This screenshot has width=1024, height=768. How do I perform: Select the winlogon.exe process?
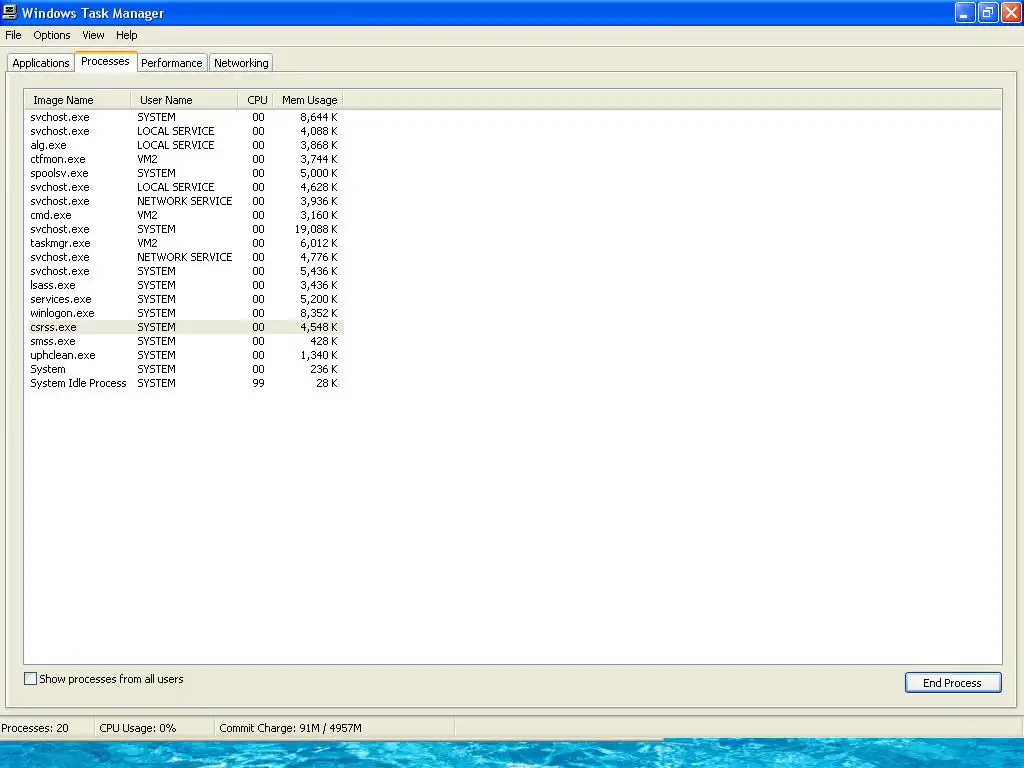point(184,313)
